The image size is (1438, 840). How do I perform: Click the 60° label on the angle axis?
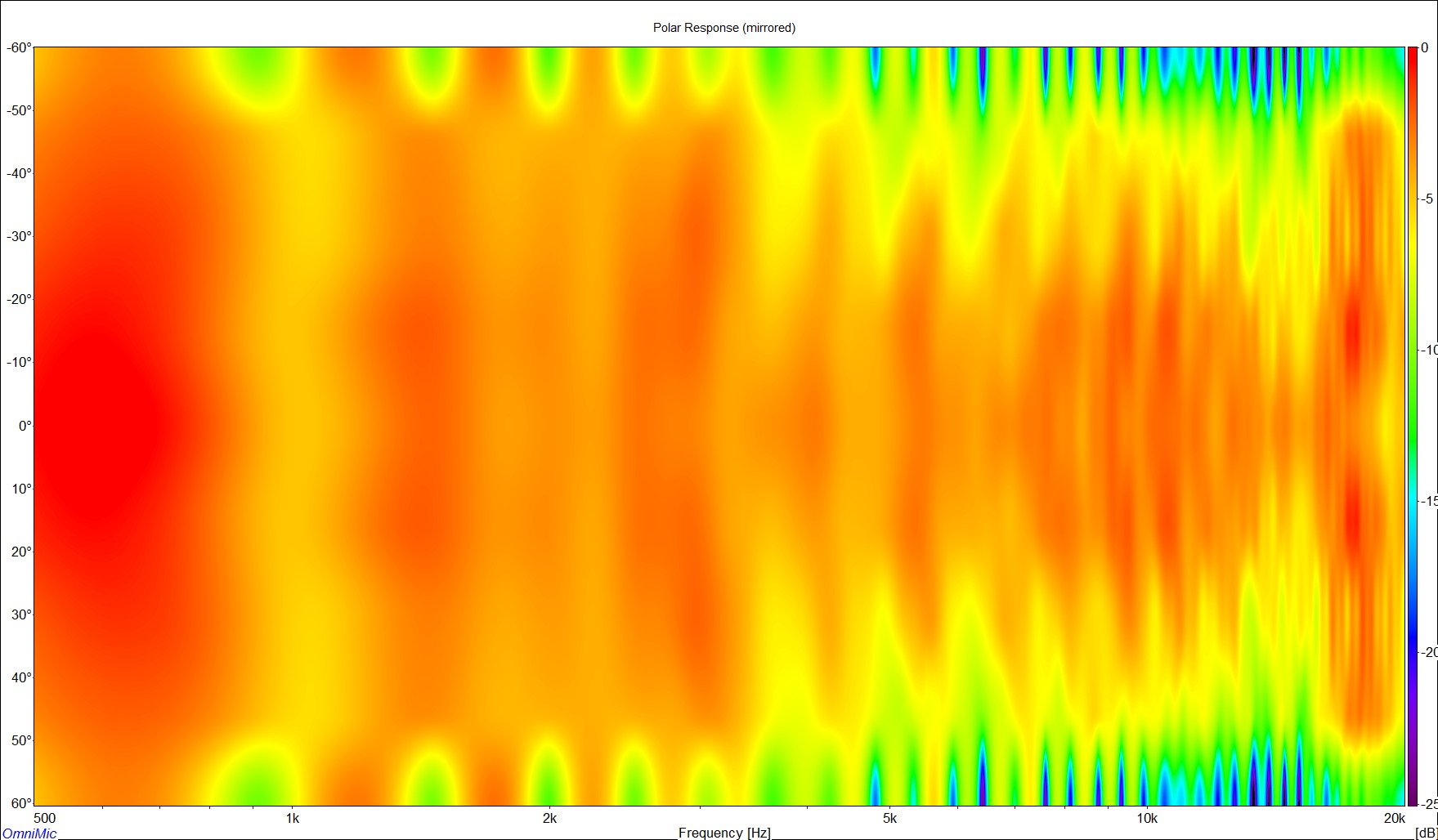pos(20,803)
